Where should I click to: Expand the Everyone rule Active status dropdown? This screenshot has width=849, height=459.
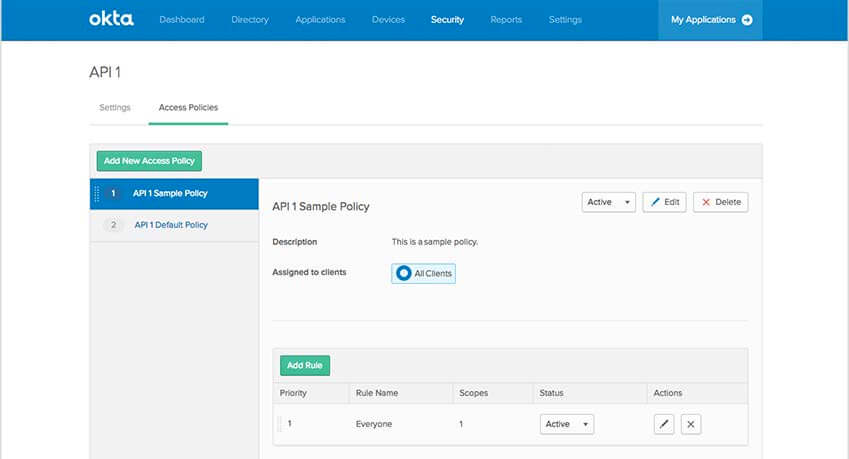click(566, 424)
